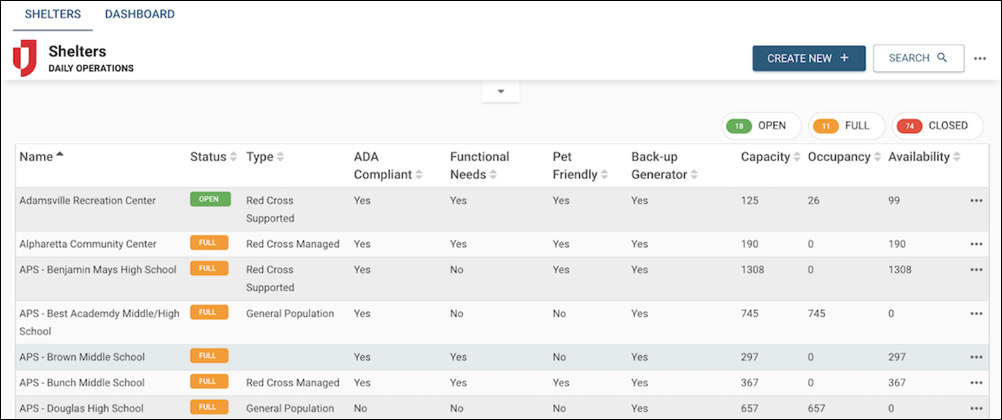Viewport: 1002px width, 420px height.
Task: Open row actions for APS - Benjamin Mays High School
Action: click(976, 270)
